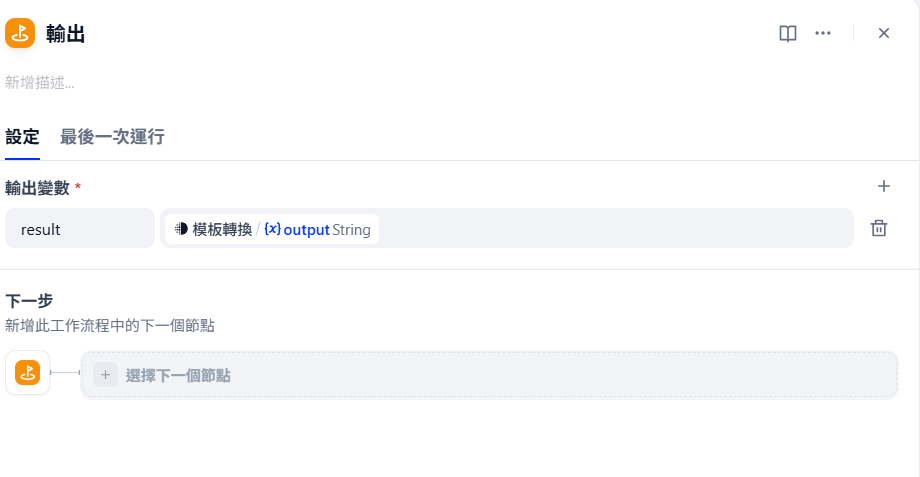This screenshot has width=920, height=477.
Task: Delete the result variable with trash icon
Action: pyautogui.click(x=879, y=228)
